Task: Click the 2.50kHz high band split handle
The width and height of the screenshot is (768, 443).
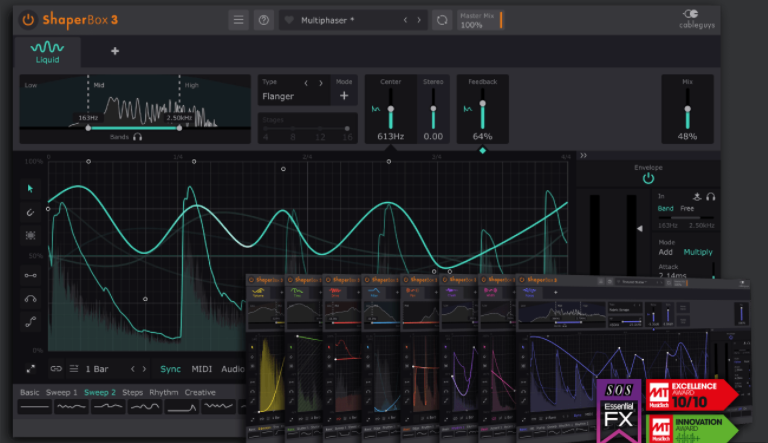Action: coord(179,128)
